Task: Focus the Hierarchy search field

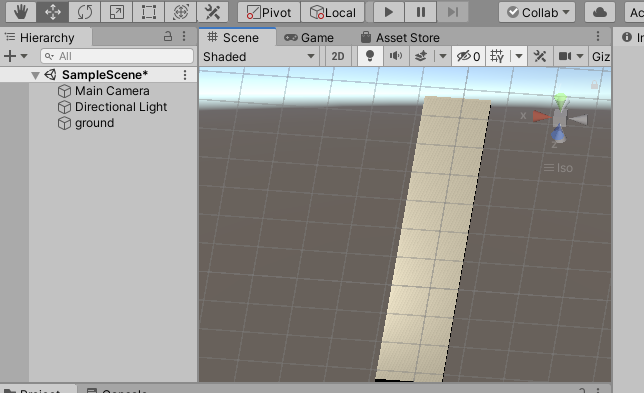Action: click(x=117, y=56)
